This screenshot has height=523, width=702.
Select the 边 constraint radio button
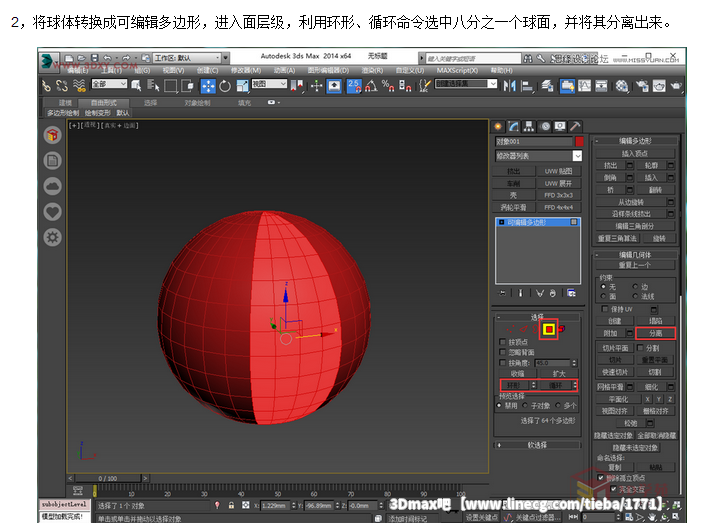[635, 286]
